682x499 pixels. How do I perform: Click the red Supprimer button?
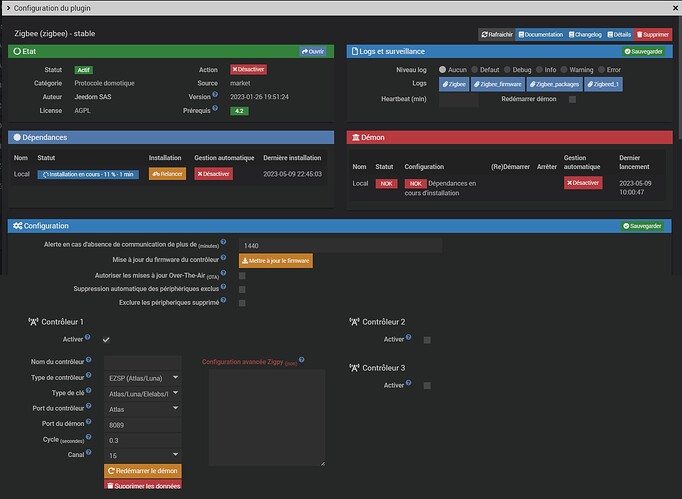click(x=653, y=34)
